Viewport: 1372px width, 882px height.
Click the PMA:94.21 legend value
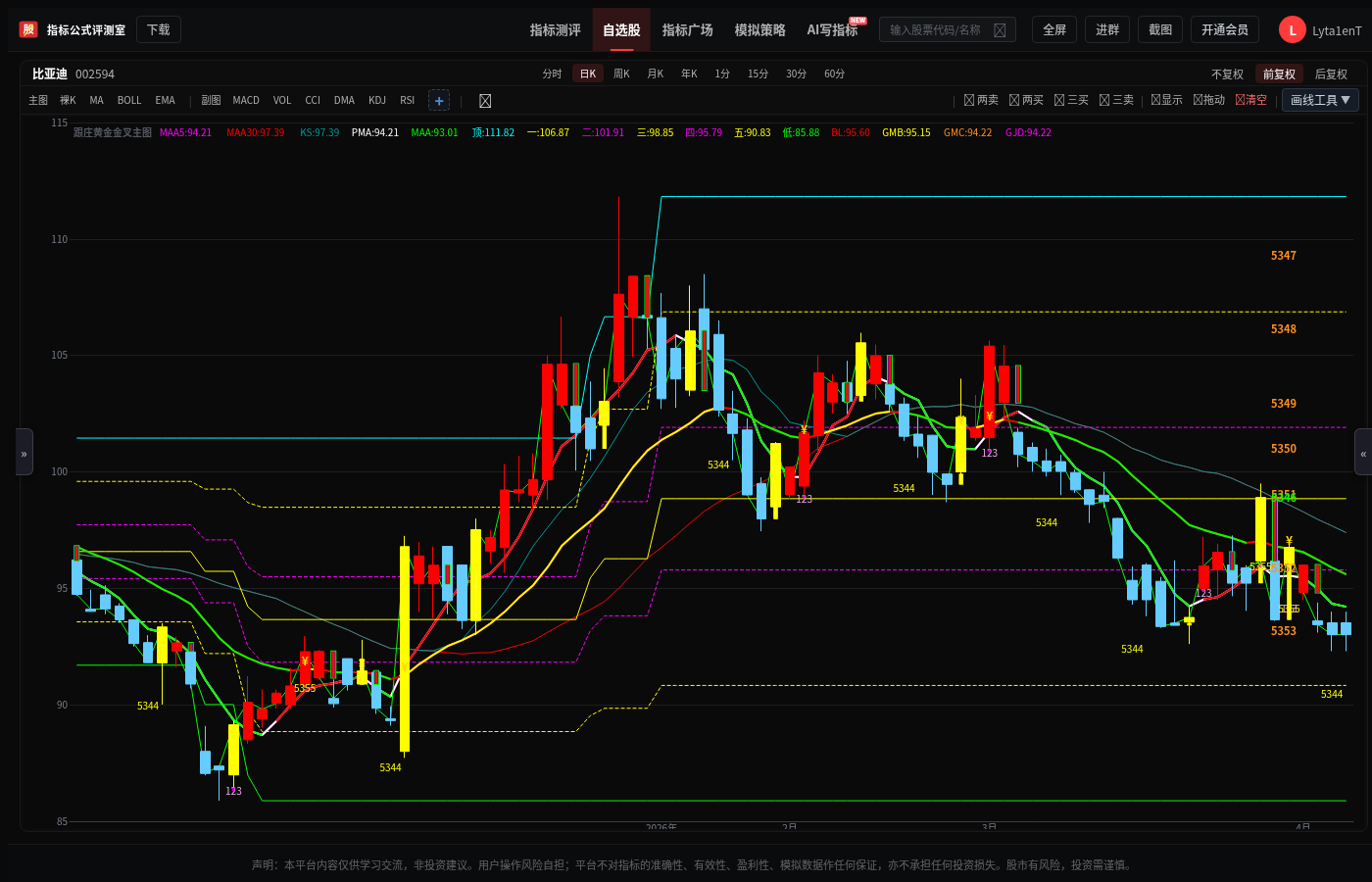tap(375, 132)
